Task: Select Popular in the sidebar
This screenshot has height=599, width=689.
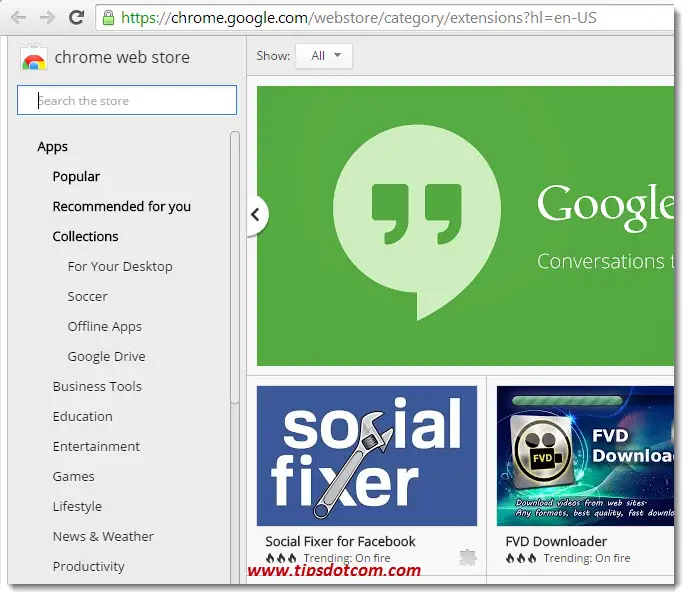Action: [x=76, y=177]
